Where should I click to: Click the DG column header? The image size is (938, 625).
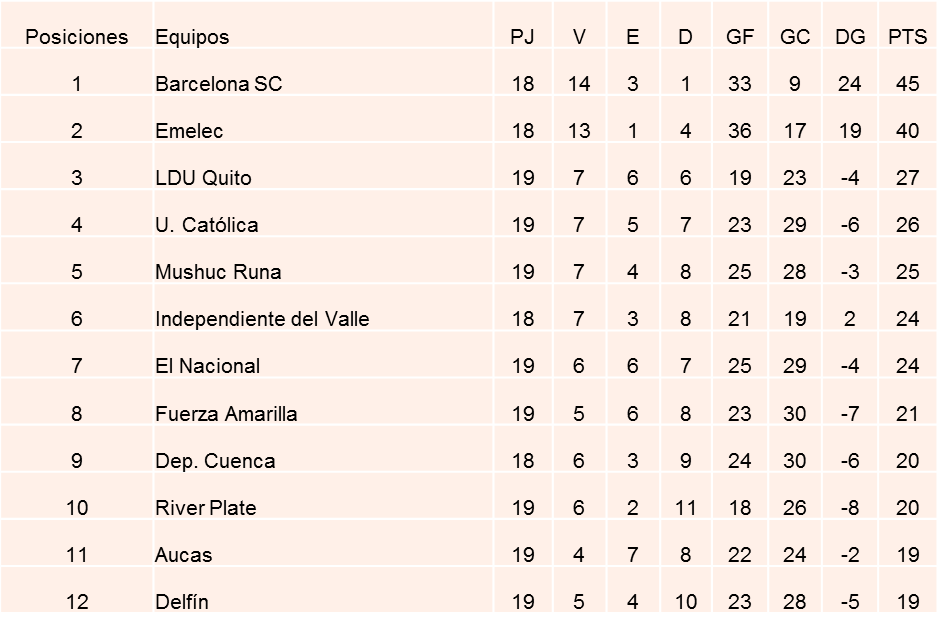click(x=850, y=37)
